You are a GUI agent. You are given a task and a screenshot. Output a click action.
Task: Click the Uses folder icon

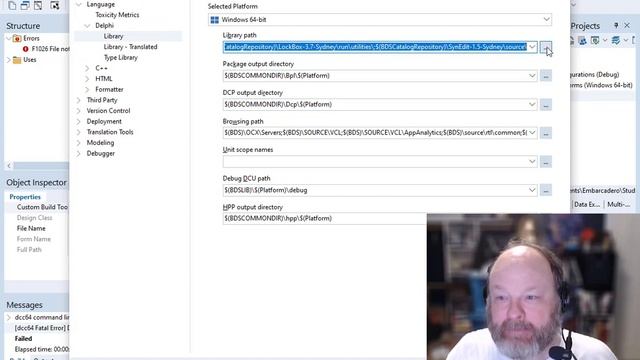coord(17,60)
